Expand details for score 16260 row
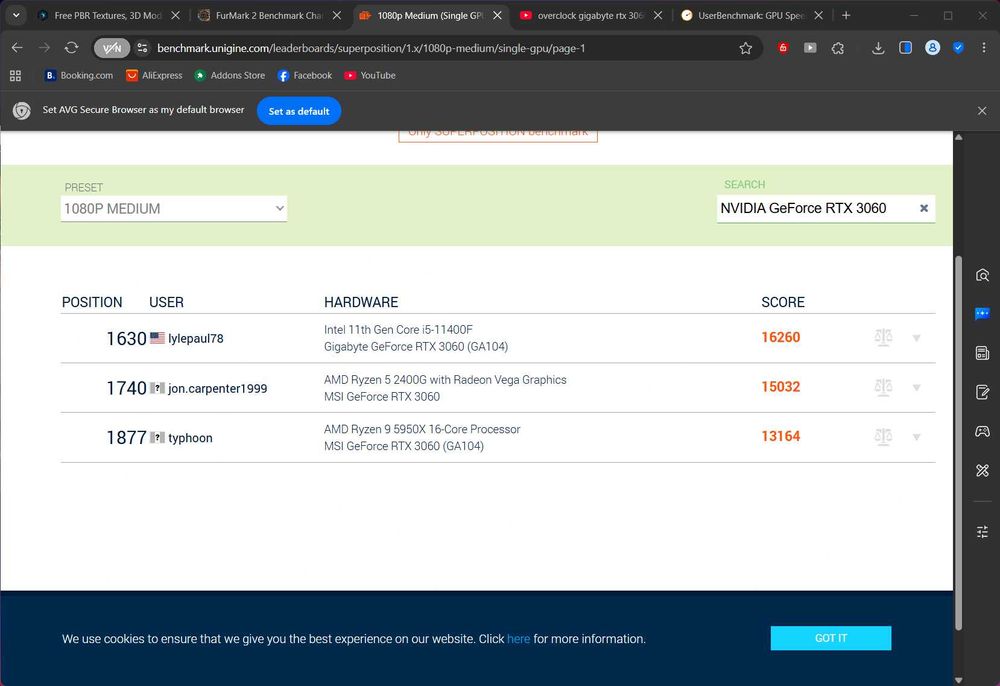1000x686 pixels. pyautogui.click(x=916, y=338)
